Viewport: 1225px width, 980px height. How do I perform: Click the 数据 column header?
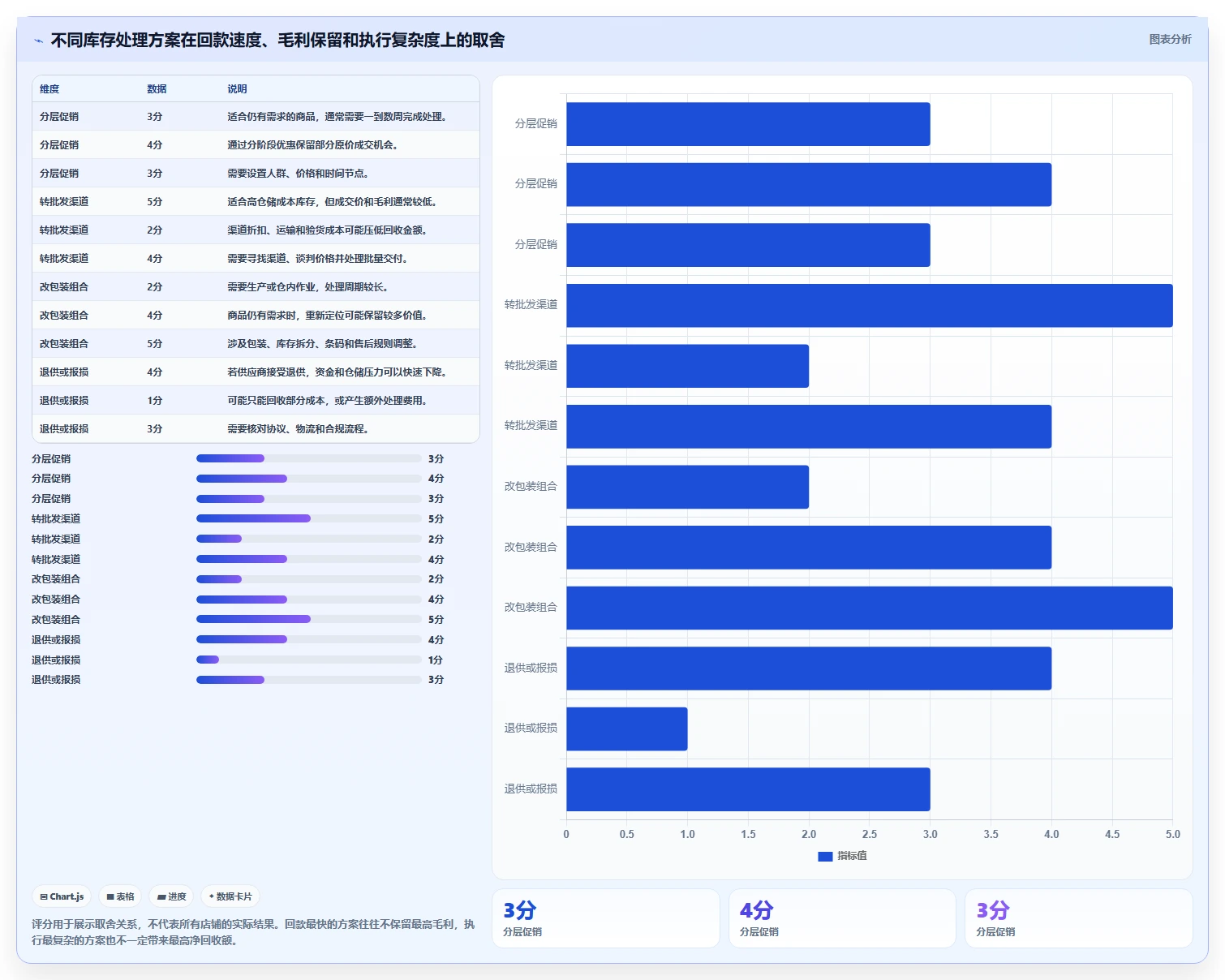[157, 89]
